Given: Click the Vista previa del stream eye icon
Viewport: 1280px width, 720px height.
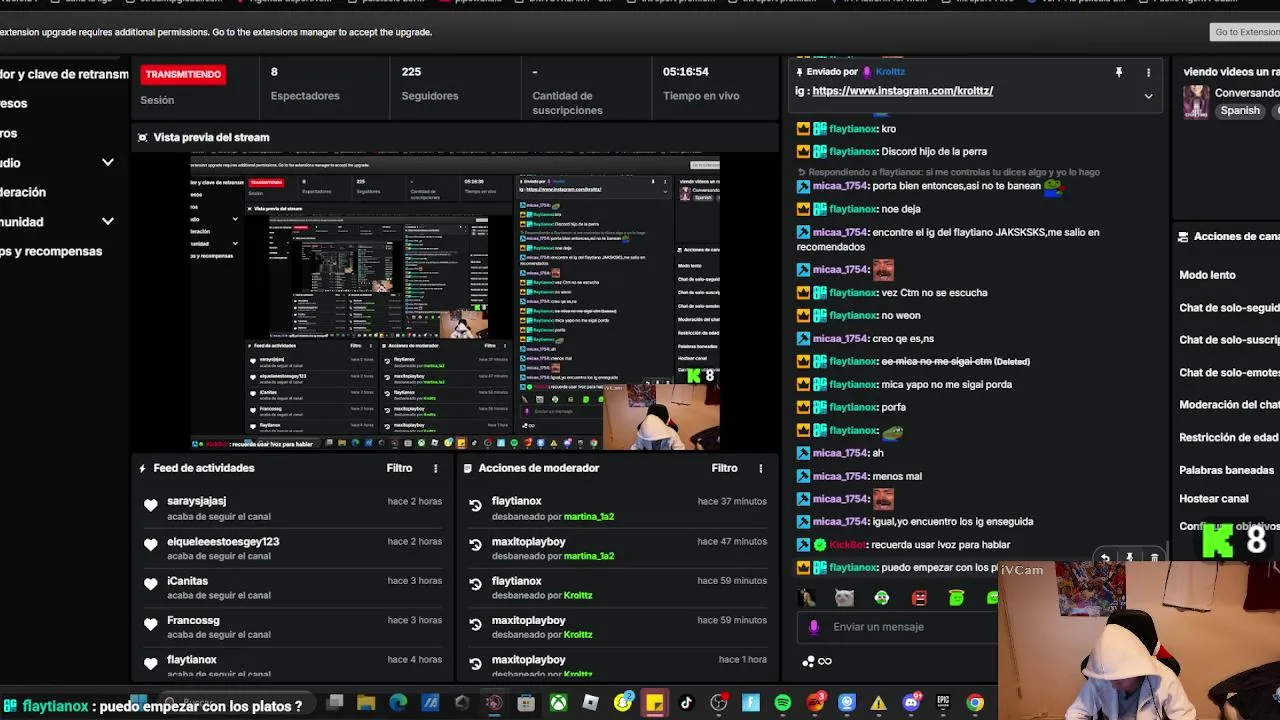Looking at the screenshot, I should [x=142, y=138].
